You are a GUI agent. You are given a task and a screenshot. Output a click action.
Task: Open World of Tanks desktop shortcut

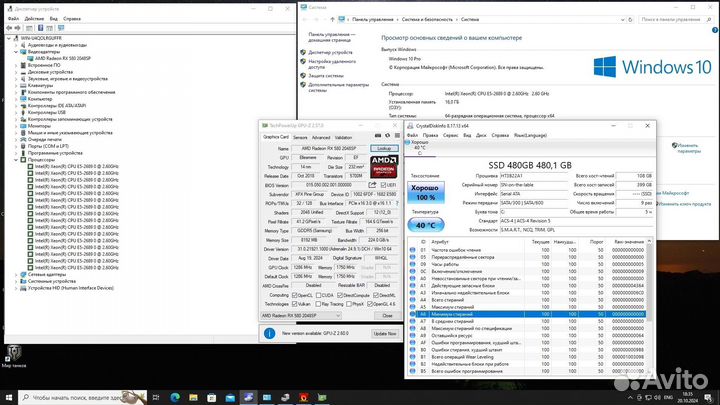[14, 356]
